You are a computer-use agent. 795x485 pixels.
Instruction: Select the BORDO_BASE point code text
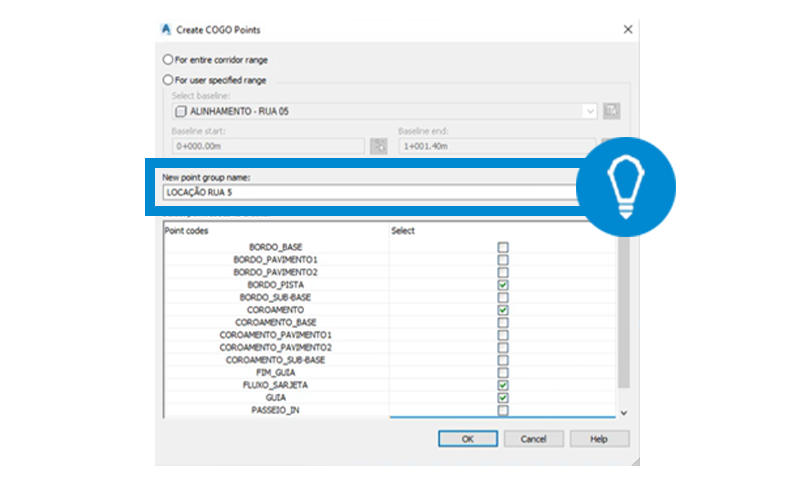coord(275,247)
